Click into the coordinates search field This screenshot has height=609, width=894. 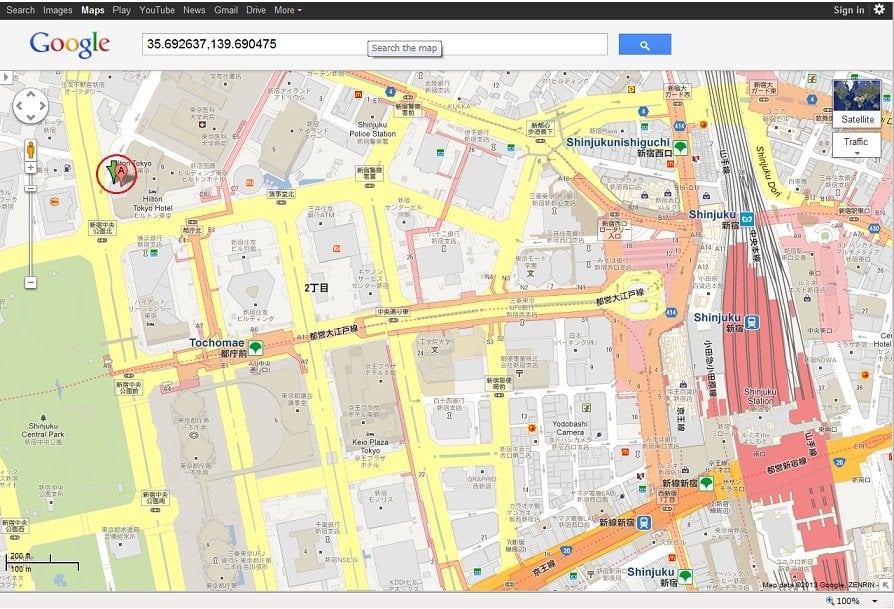point(375,44)
